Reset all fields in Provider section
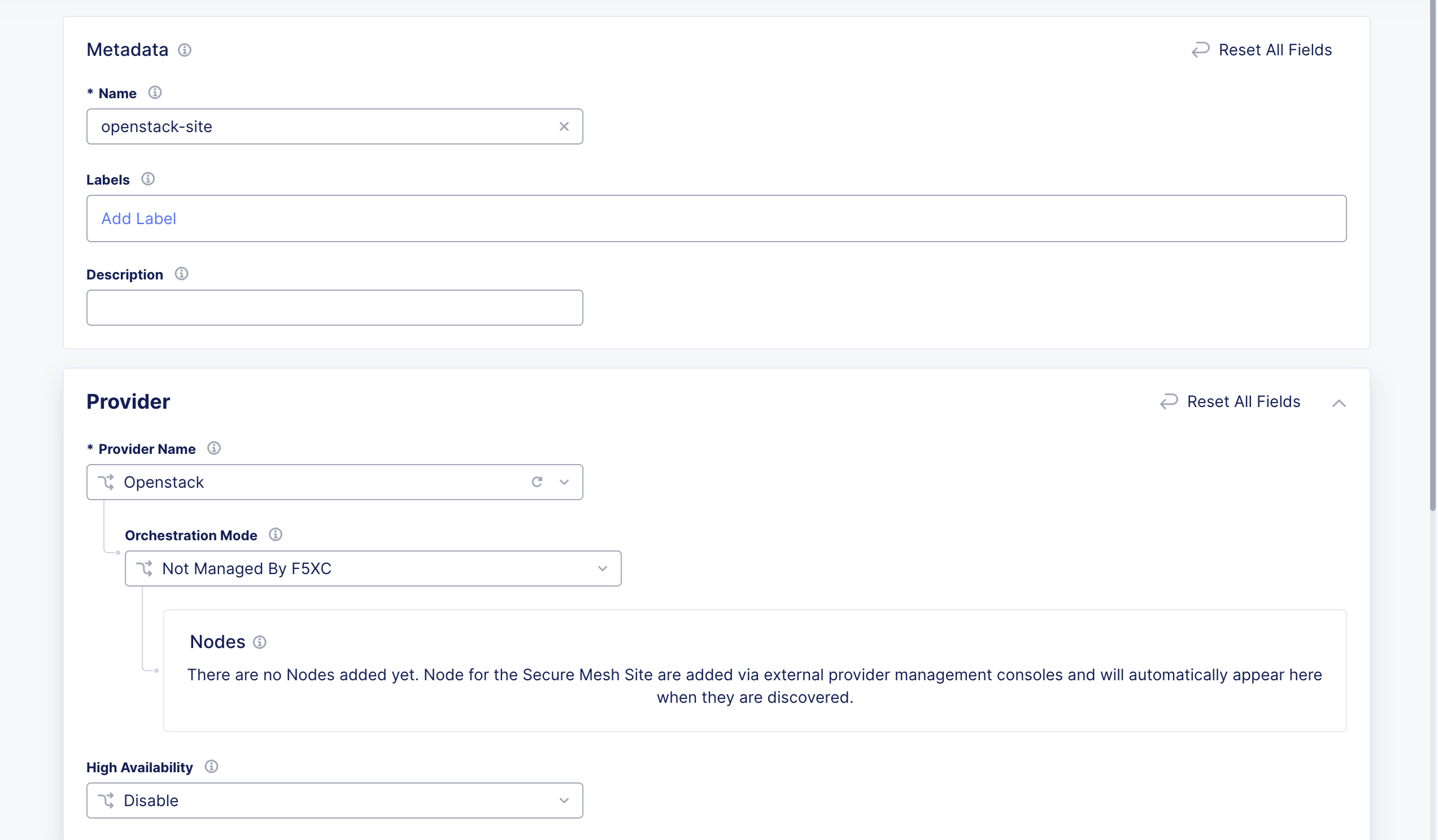 1230,402
